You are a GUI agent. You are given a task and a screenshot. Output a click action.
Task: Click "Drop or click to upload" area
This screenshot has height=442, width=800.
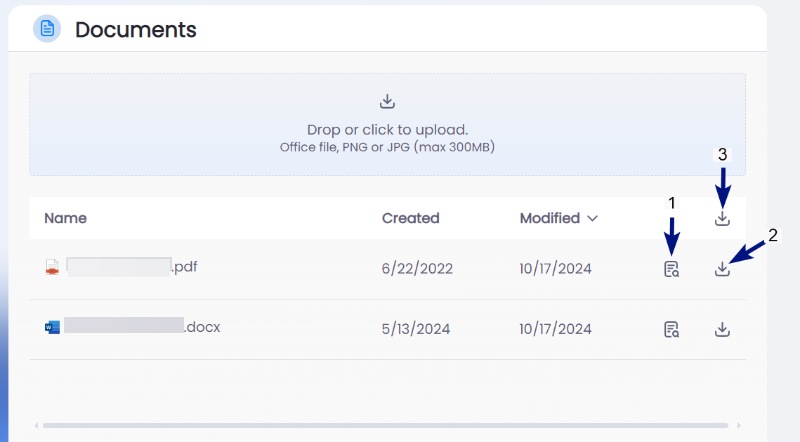387,125
